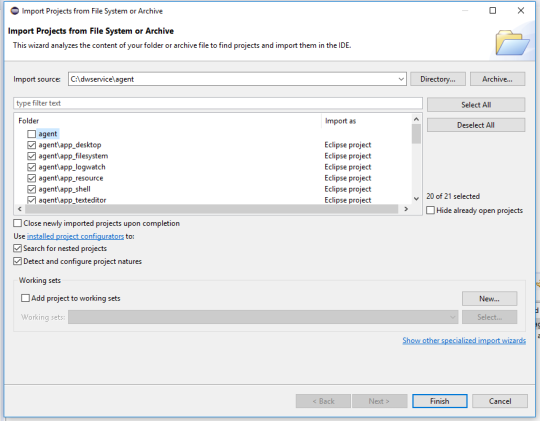
Task: Close the import dialog window
Action: tap(521, 11)
